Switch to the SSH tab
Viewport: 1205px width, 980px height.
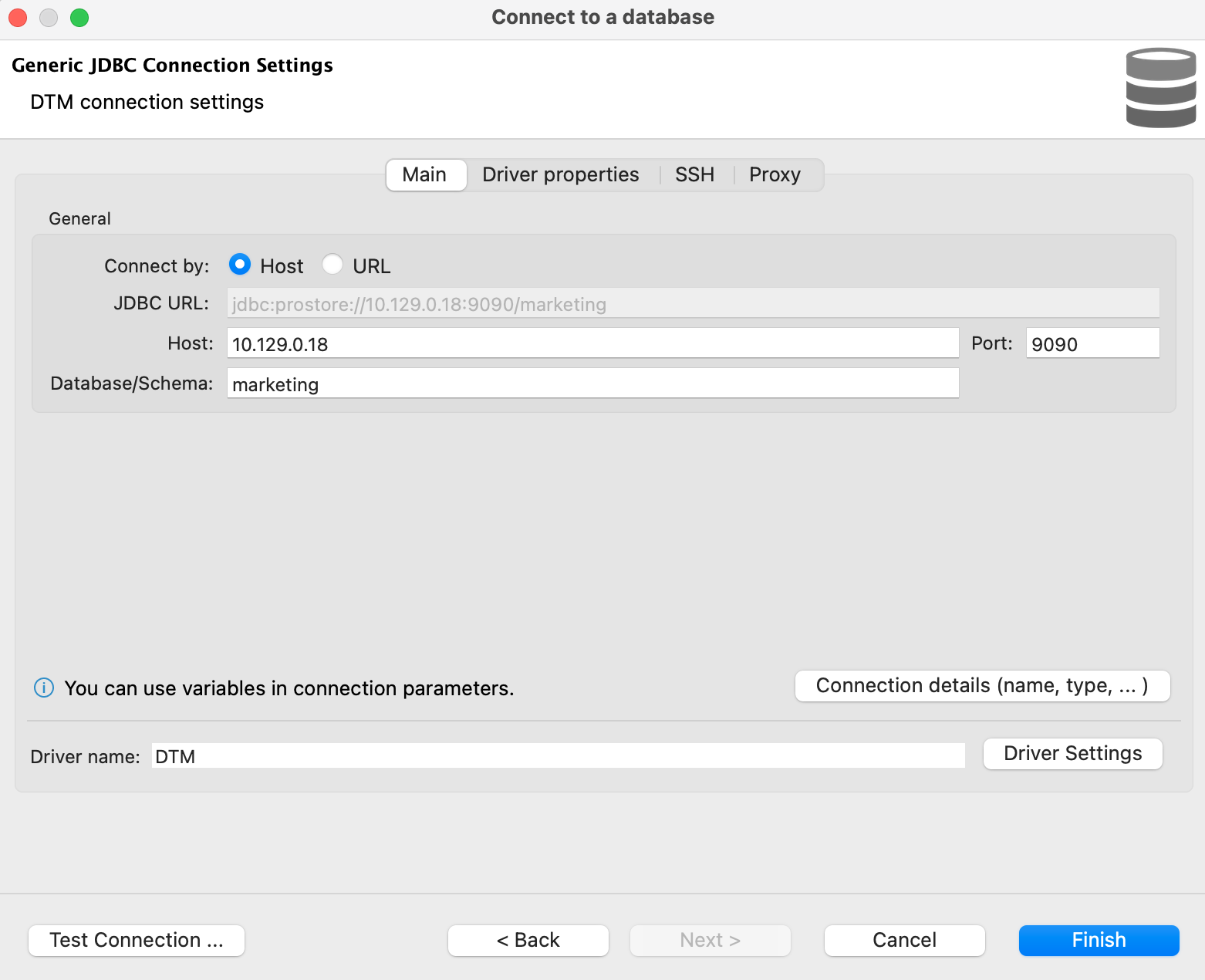pos(694,174)
